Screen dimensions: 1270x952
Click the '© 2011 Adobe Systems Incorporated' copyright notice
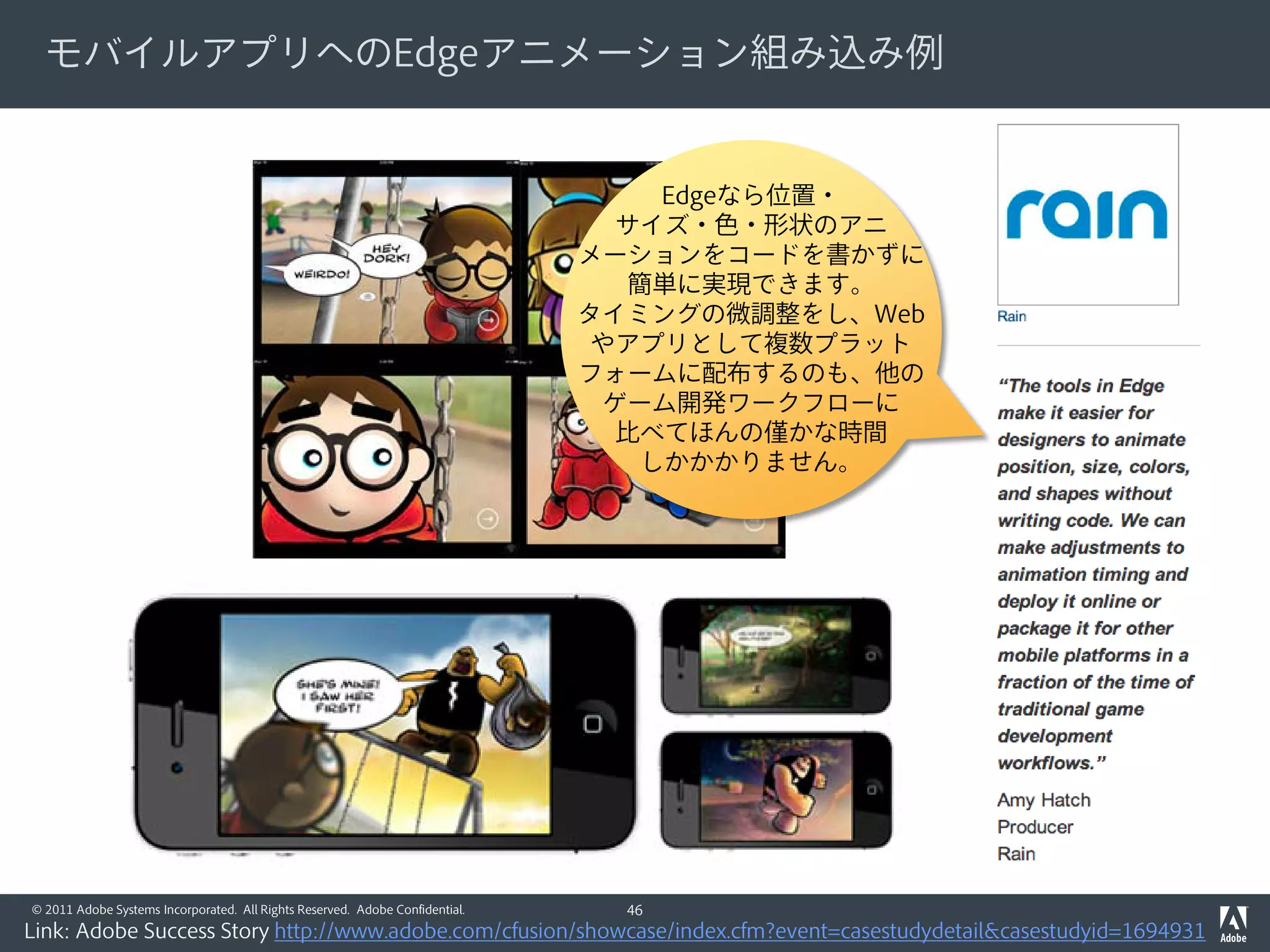point(248,910)
